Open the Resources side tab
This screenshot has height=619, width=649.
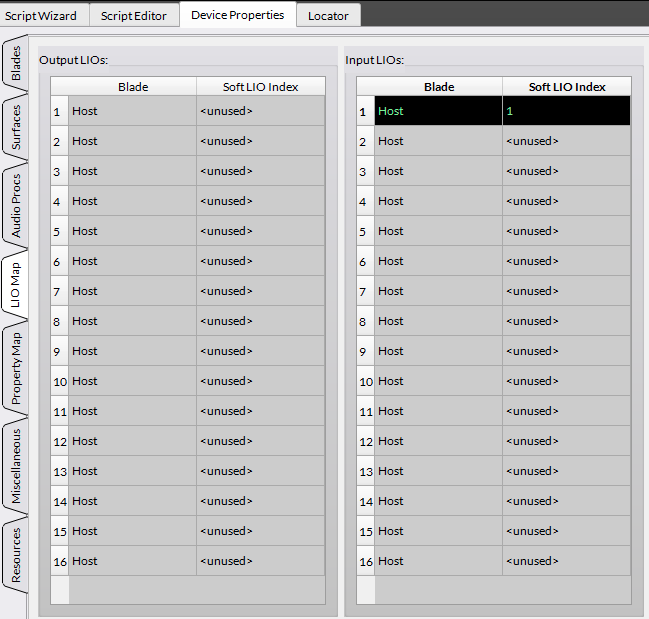[15, 555]
